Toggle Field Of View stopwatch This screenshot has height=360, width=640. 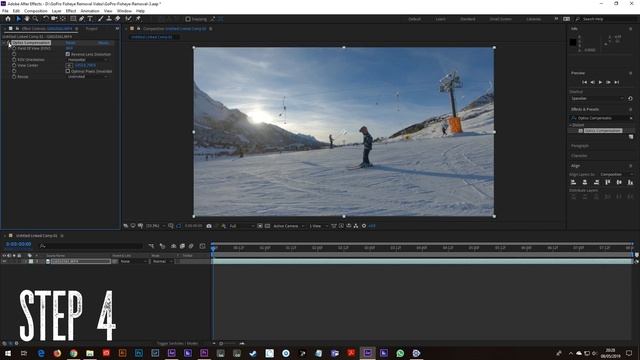coord(14,48)
